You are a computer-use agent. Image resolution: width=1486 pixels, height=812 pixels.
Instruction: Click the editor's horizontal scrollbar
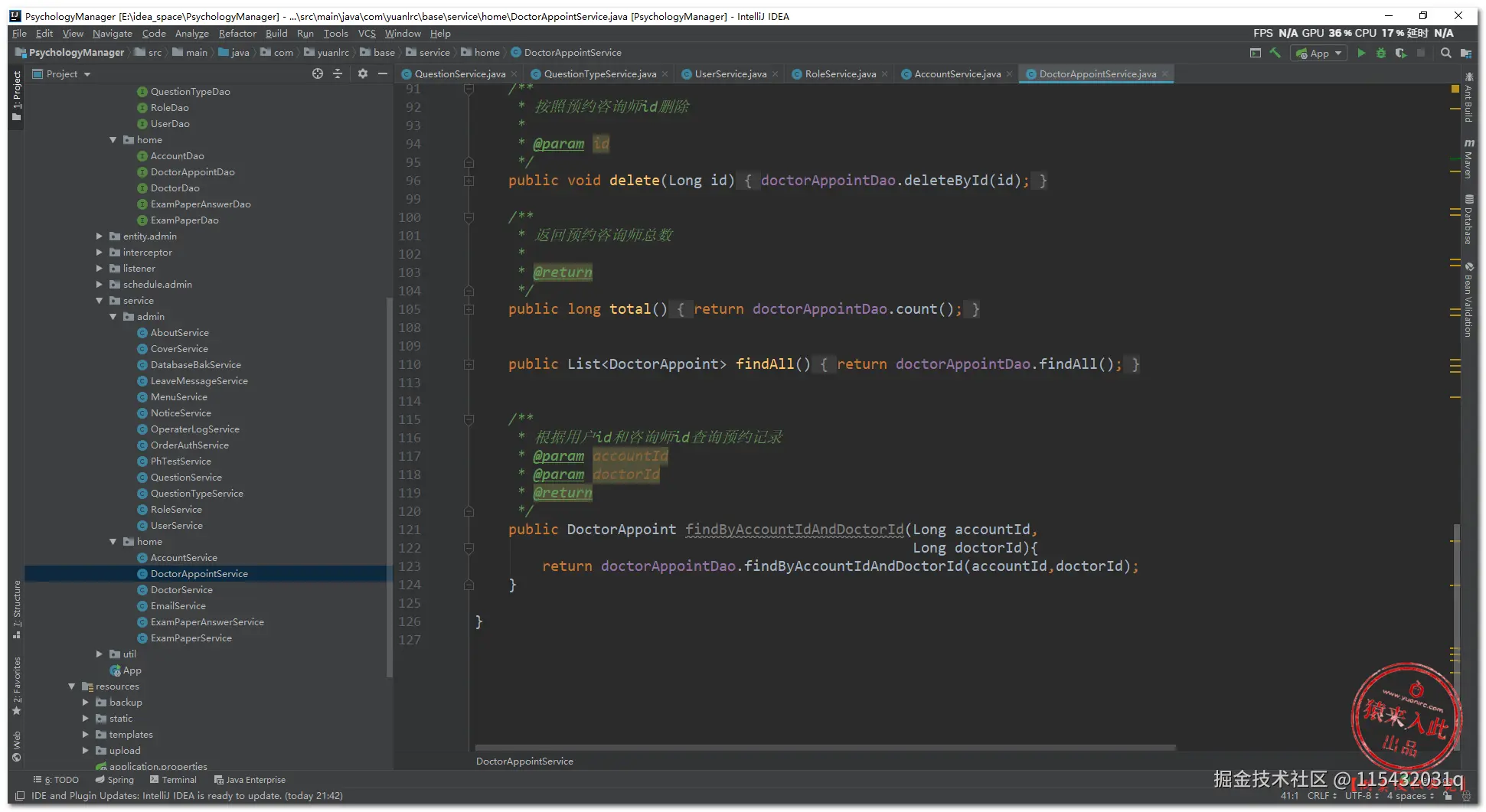pyautogui.click(x=825, y=747)
